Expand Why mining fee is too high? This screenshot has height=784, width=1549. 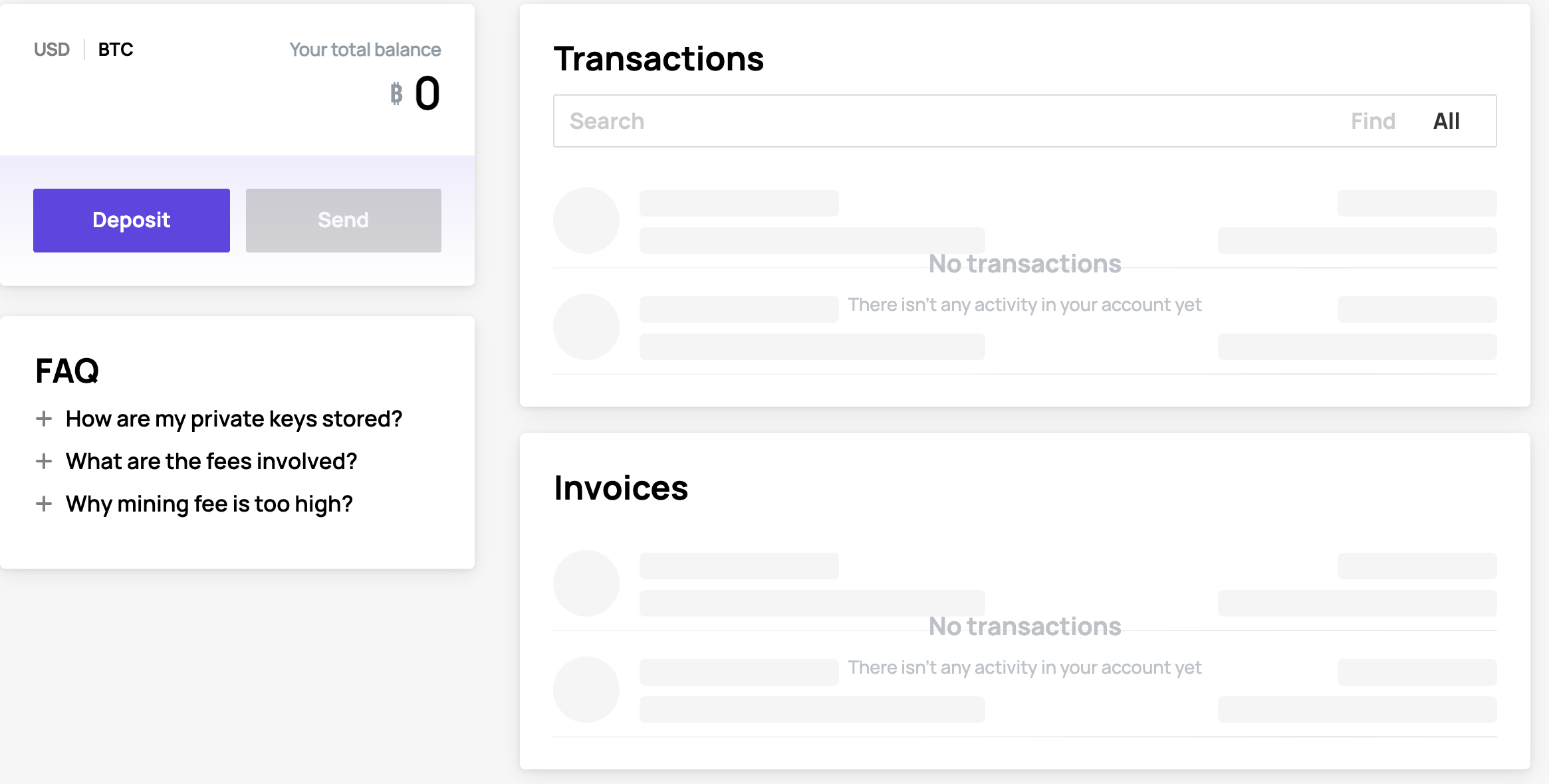click(x=209, y=504)
